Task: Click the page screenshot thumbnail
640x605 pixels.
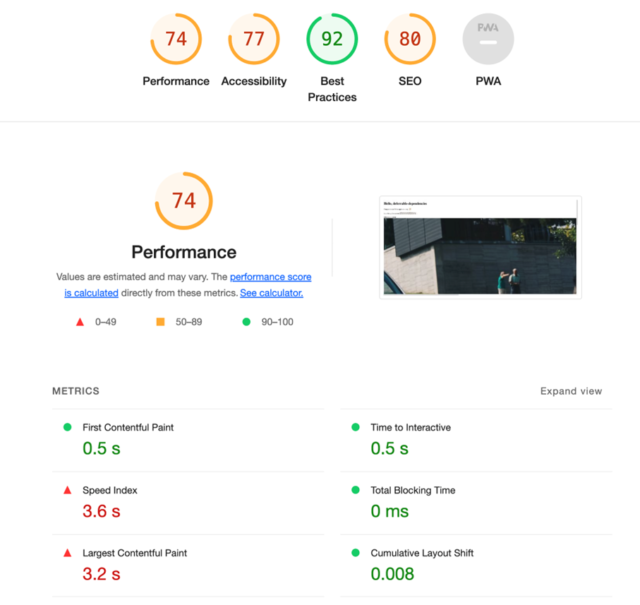Action: point(480,246)
